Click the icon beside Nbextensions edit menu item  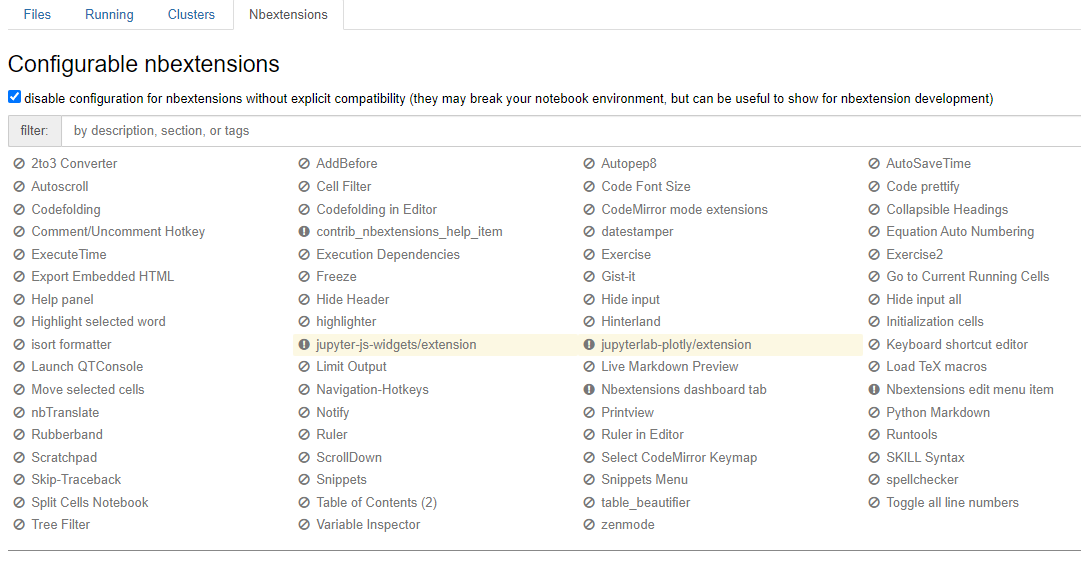[874, 390]
